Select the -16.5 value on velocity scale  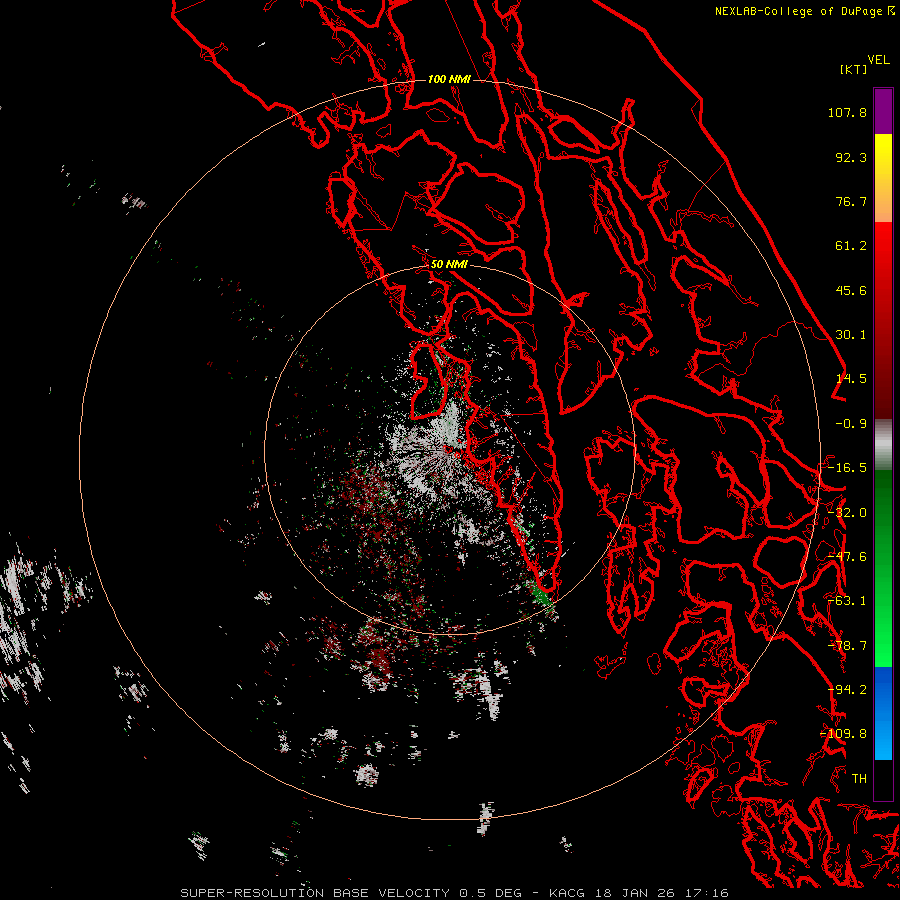point(847,468)
